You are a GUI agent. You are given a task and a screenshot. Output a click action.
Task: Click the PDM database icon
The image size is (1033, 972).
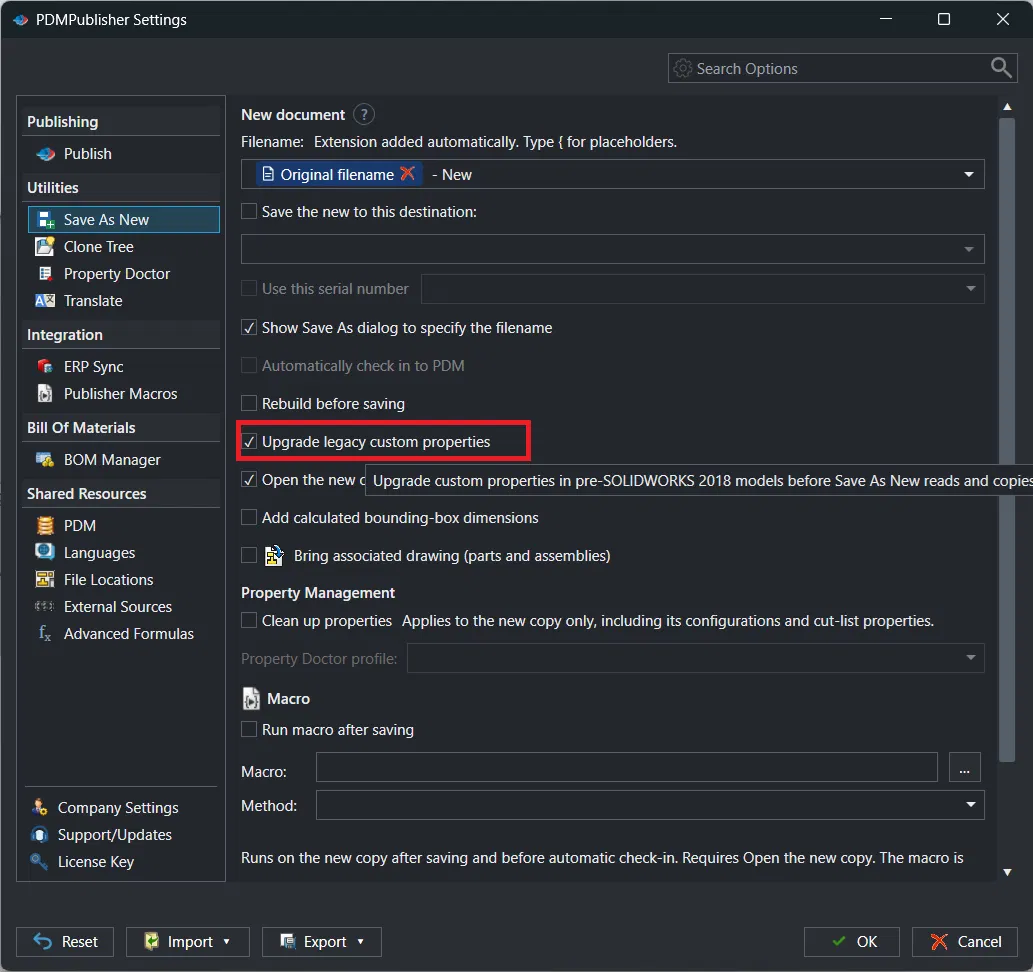click(x=45, y=525)
